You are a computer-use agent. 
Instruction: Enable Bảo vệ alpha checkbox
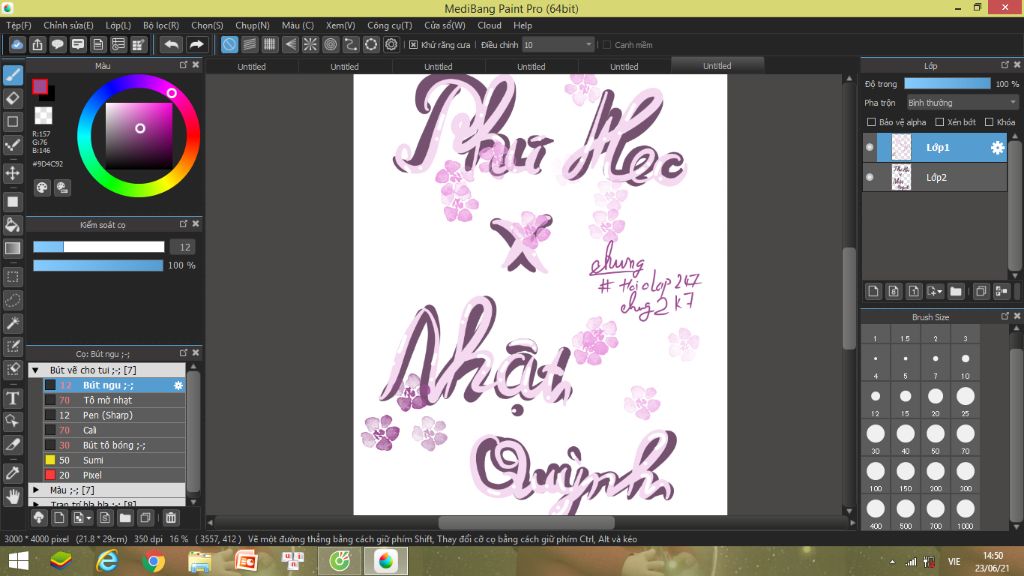(871, 122)
